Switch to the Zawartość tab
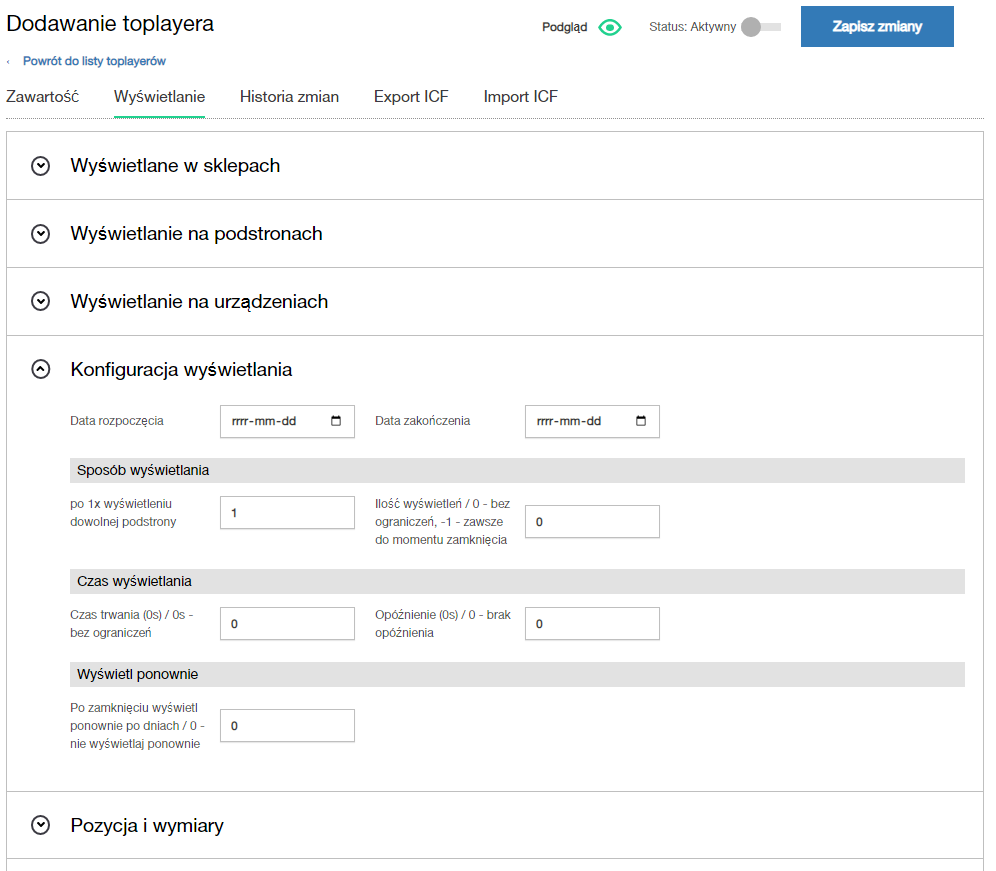The image size is (996, 871). coord(43,97)
